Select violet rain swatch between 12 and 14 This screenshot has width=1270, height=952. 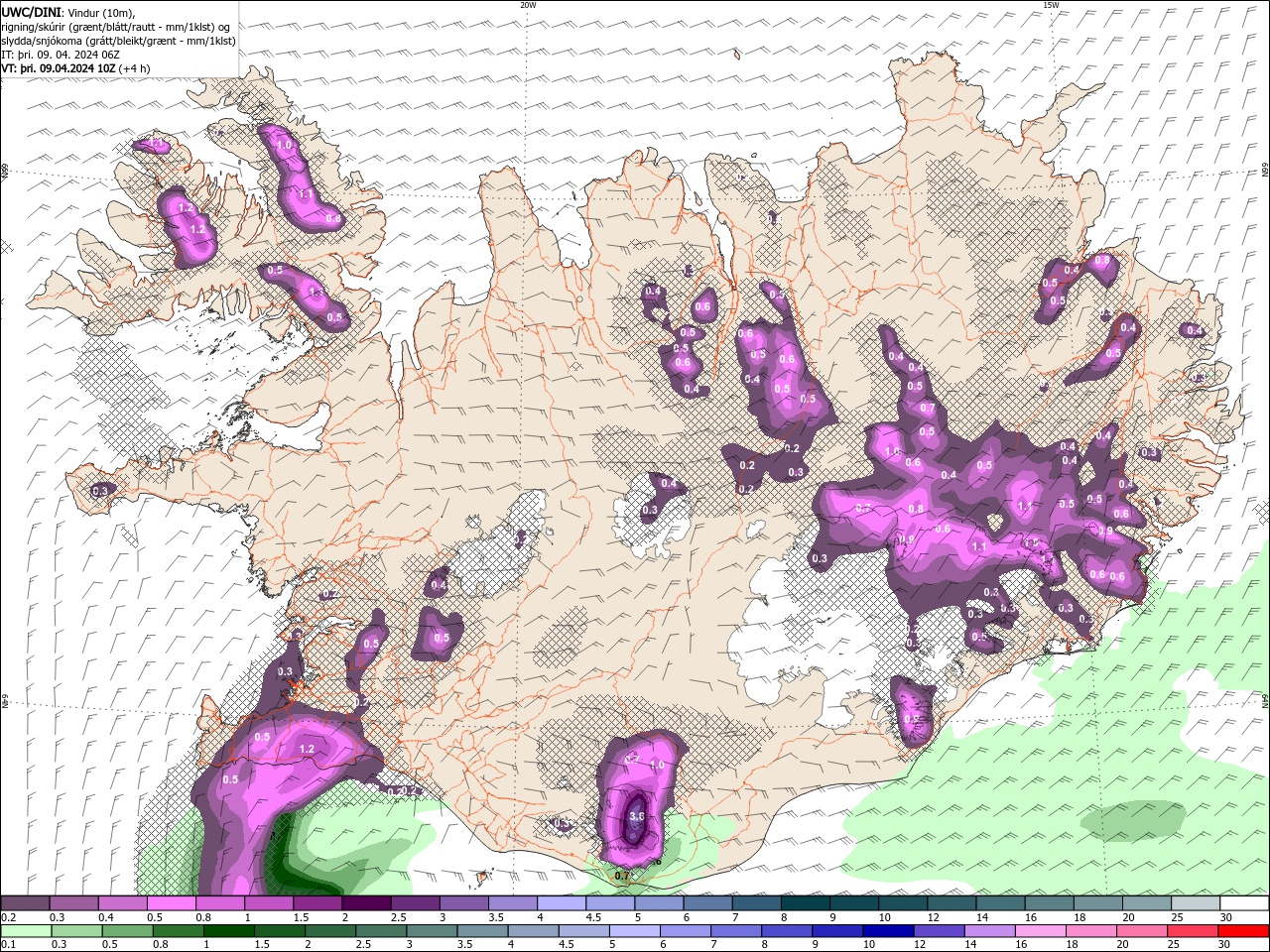pyautogui.click(x=940, y=931)
